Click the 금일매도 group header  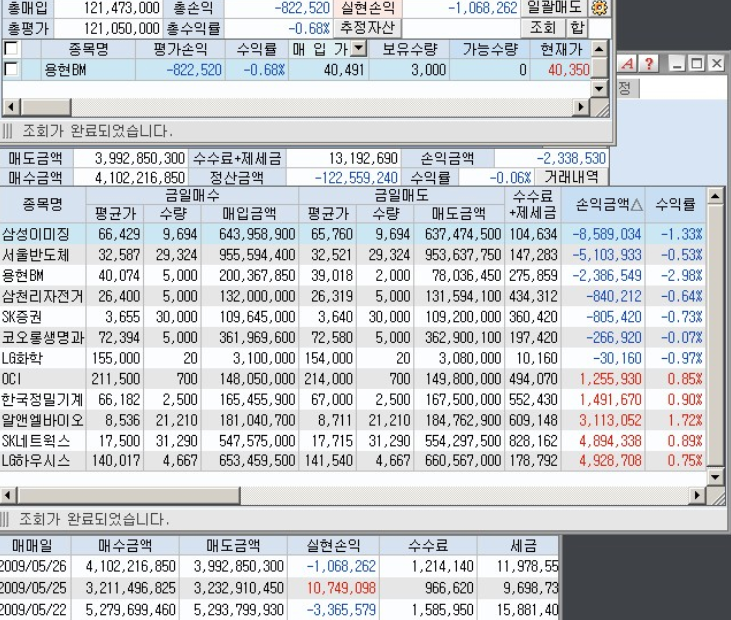(x=401, y=195)
